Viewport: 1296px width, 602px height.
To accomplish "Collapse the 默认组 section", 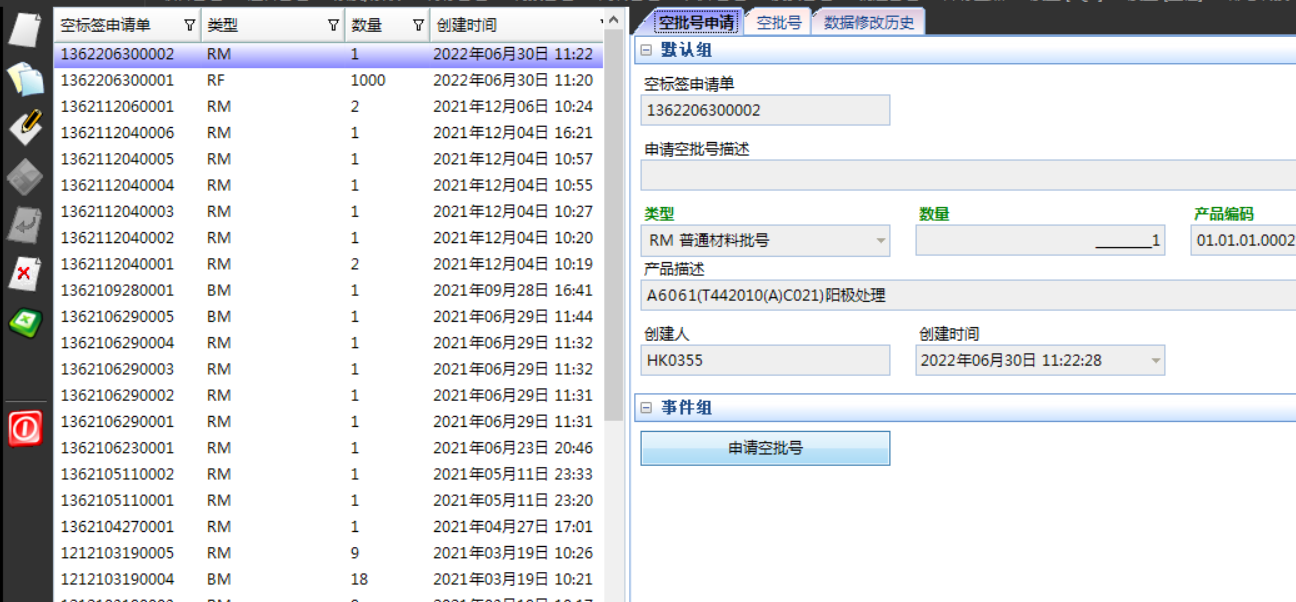I will [x=646, y=51].
